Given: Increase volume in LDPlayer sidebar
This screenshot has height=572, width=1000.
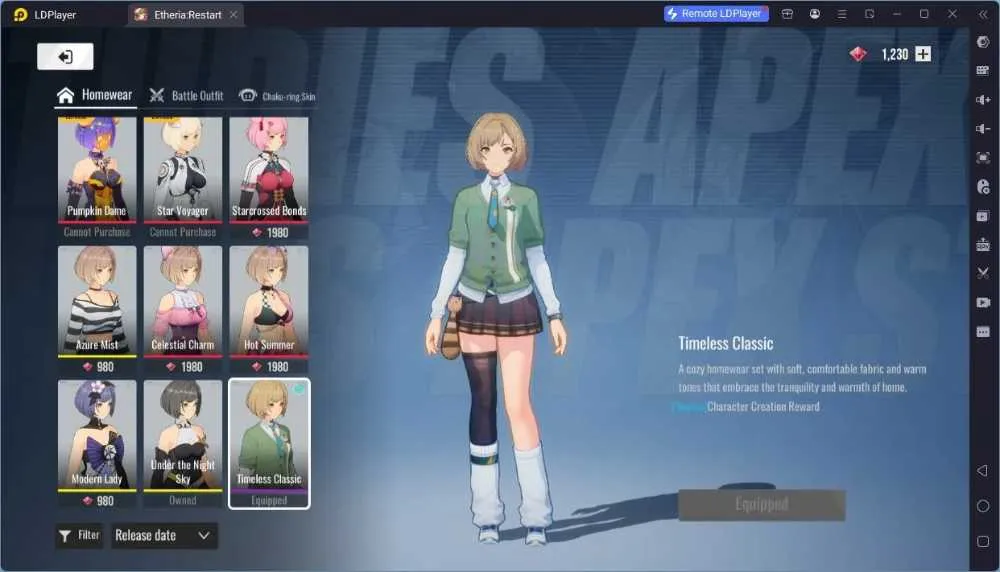Looking at the screenshot, I should tap(983, 99).
